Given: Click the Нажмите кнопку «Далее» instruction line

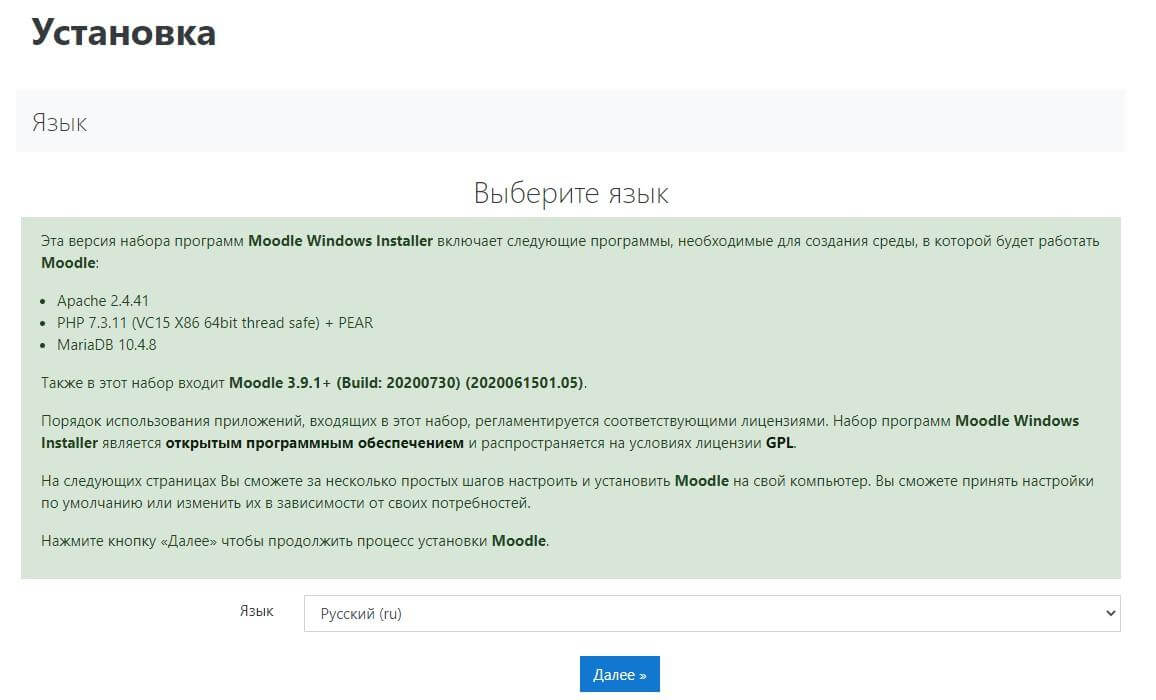Looking at the screenshot, I should point(295,541).
